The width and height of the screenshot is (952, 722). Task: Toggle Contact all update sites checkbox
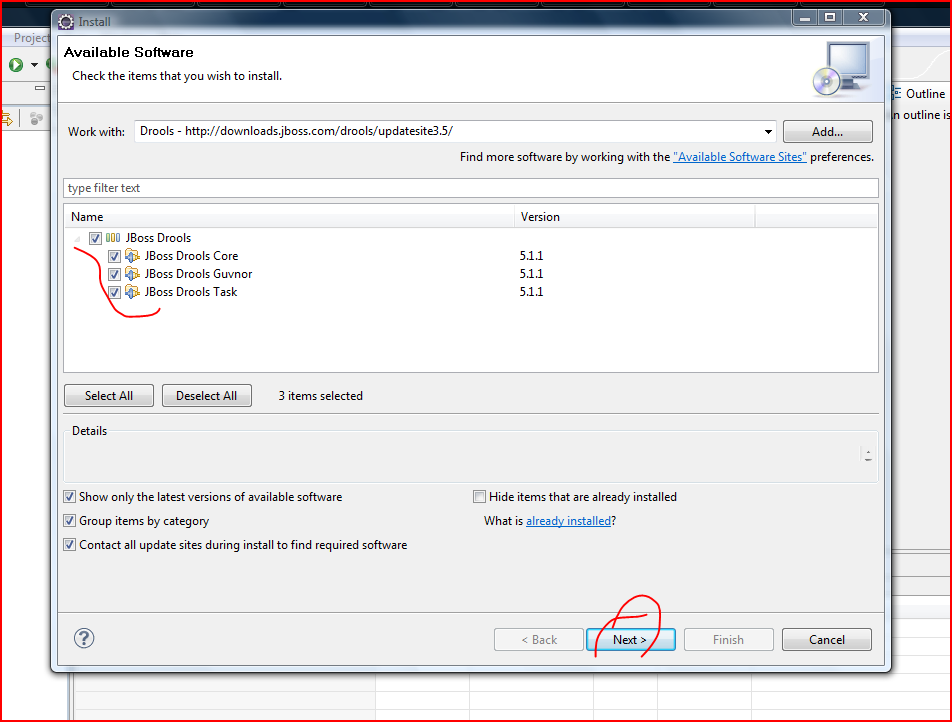(x=70, y=545)
